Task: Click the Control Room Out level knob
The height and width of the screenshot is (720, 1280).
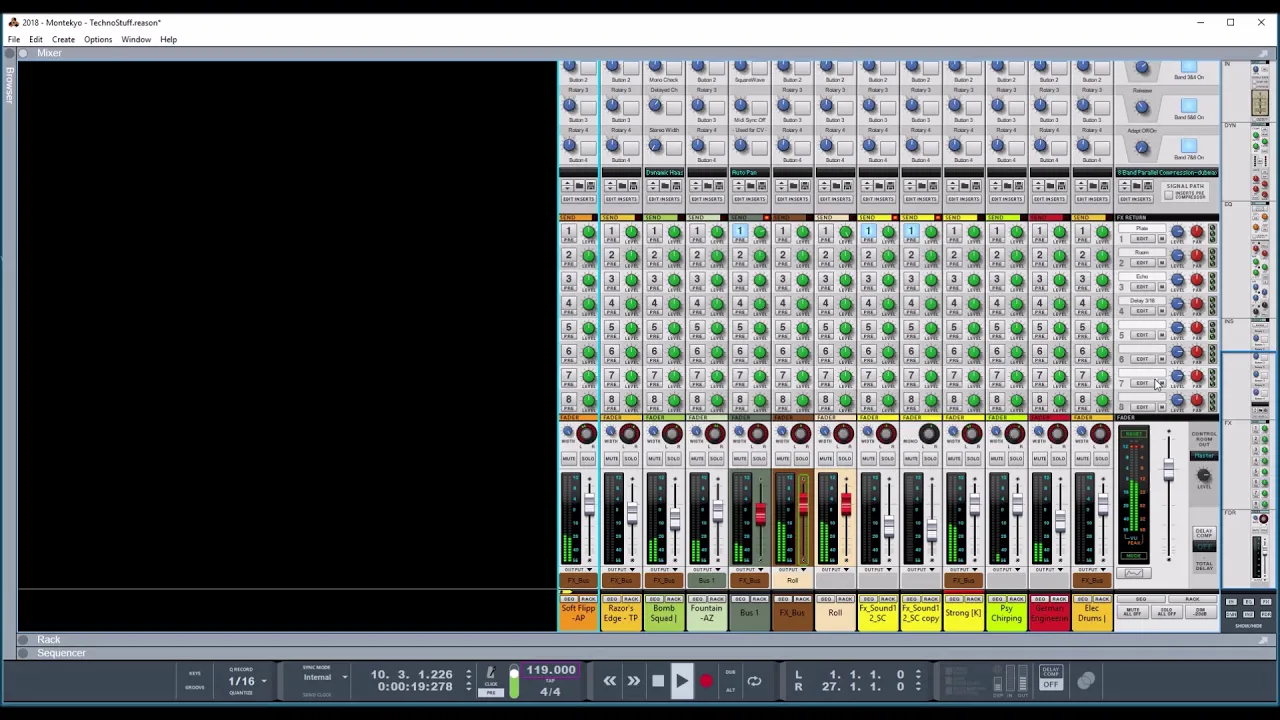Action: (1204, 477)
